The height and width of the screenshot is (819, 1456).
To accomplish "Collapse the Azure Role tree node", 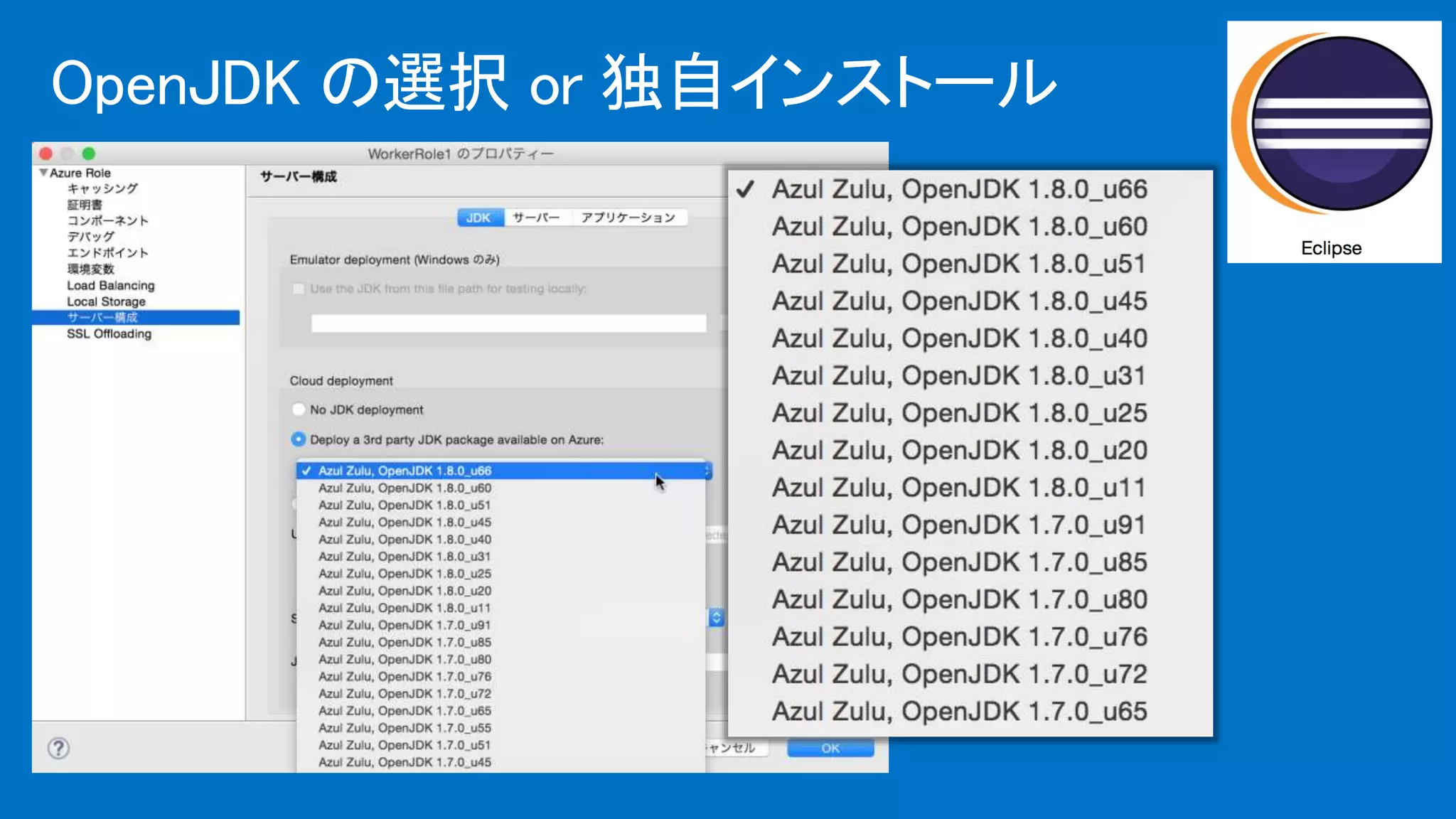I will 43,173.
